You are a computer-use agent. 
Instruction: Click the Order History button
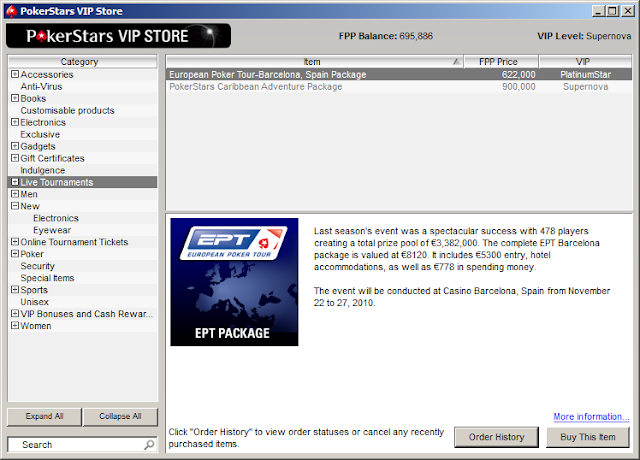point(496,437)
